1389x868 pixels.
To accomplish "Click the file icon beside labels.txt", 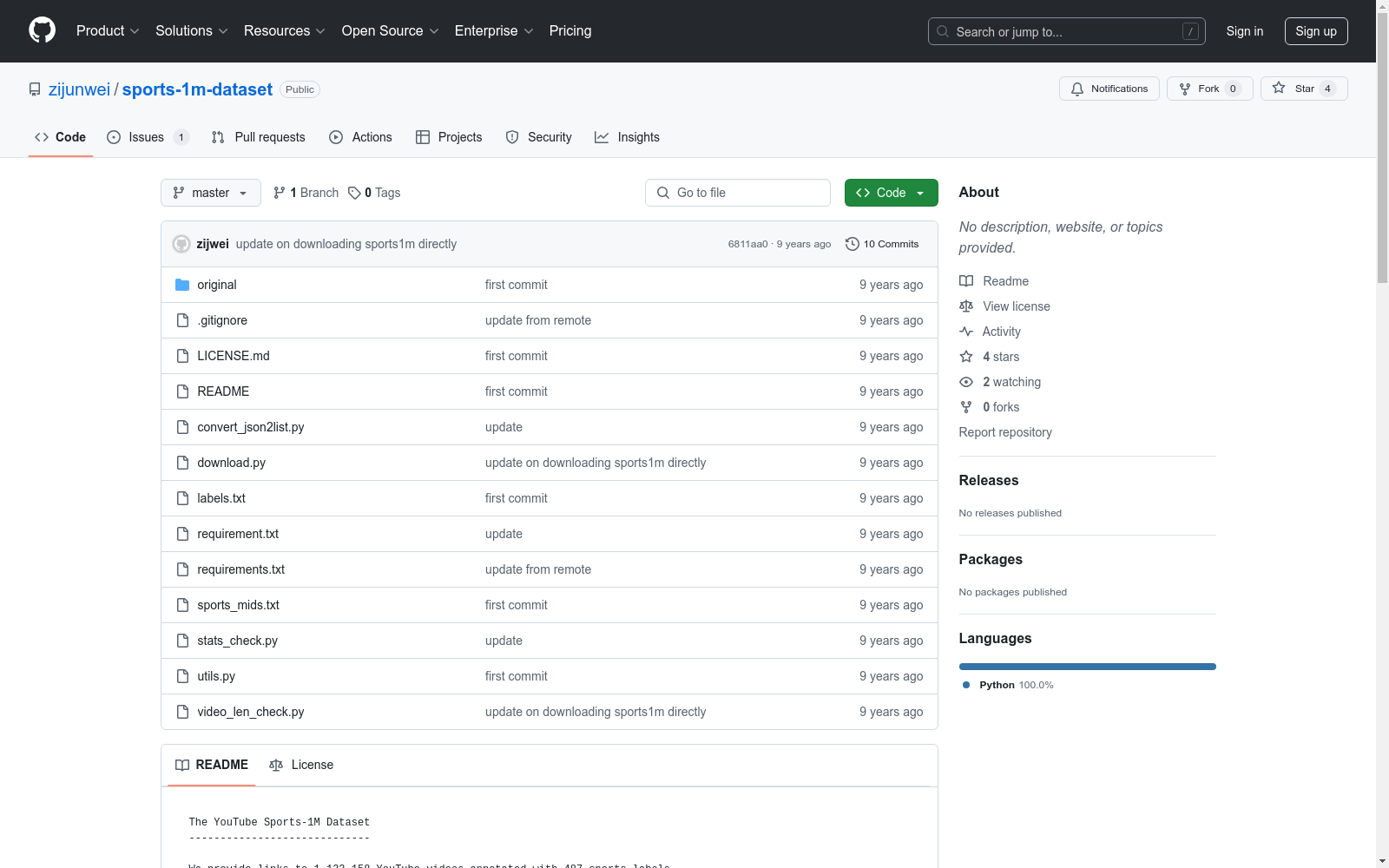I will pyautogui.click(x=182, y=498).
